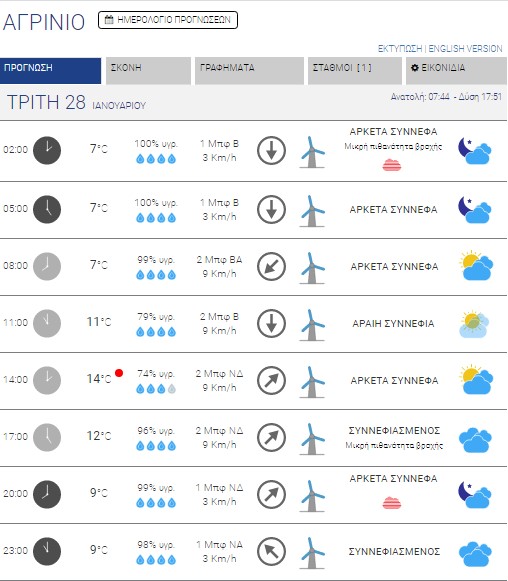Image resolution: width=508 pixels, height=581 pixels.
Task: Click the wind direction arrow at 08:00
Action: pos(271,266)
